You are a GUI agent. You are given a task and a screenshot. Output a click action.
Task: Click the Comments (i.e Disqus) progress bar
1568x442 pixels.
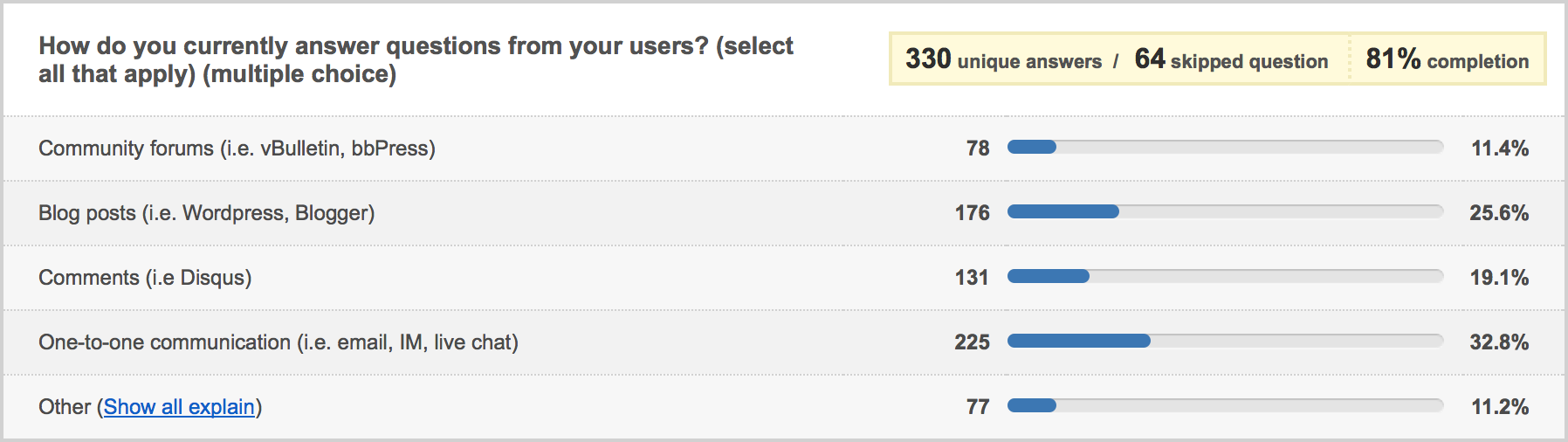tap(1225, 276)
